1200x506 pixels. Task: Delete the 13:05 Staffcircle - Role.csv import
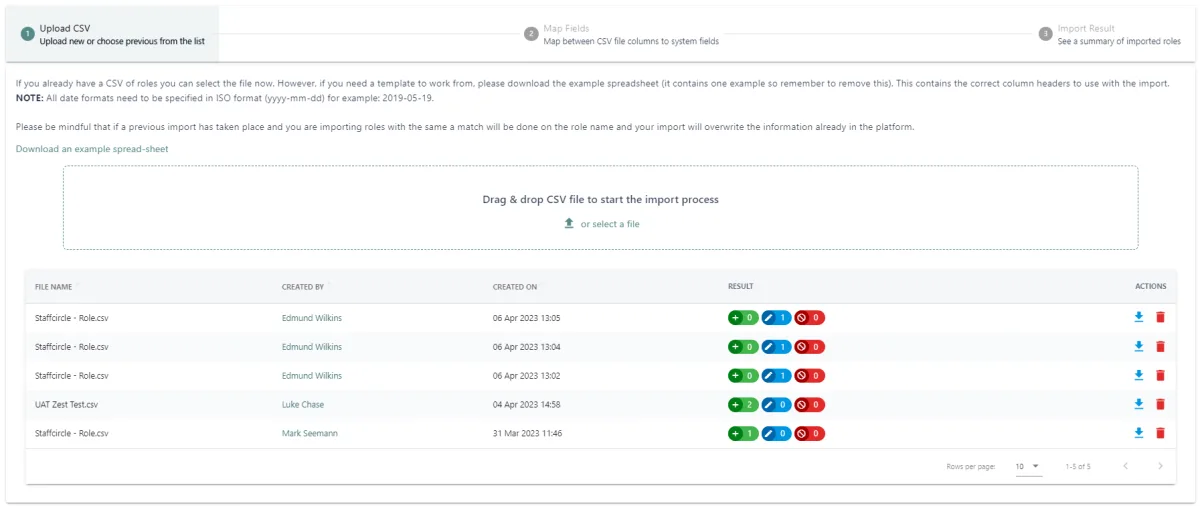pyautogui.click(x=1160, y=318)
